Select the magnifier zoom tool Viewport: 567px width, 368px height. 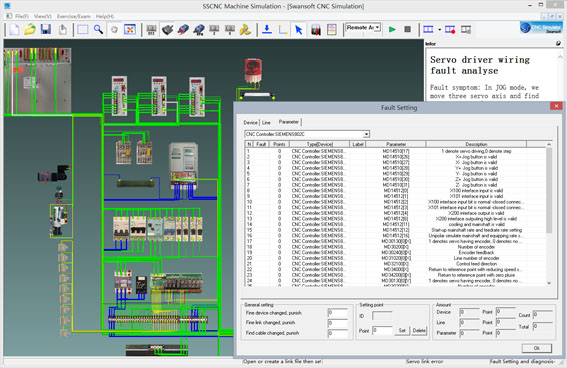click(x=98, y=29)
